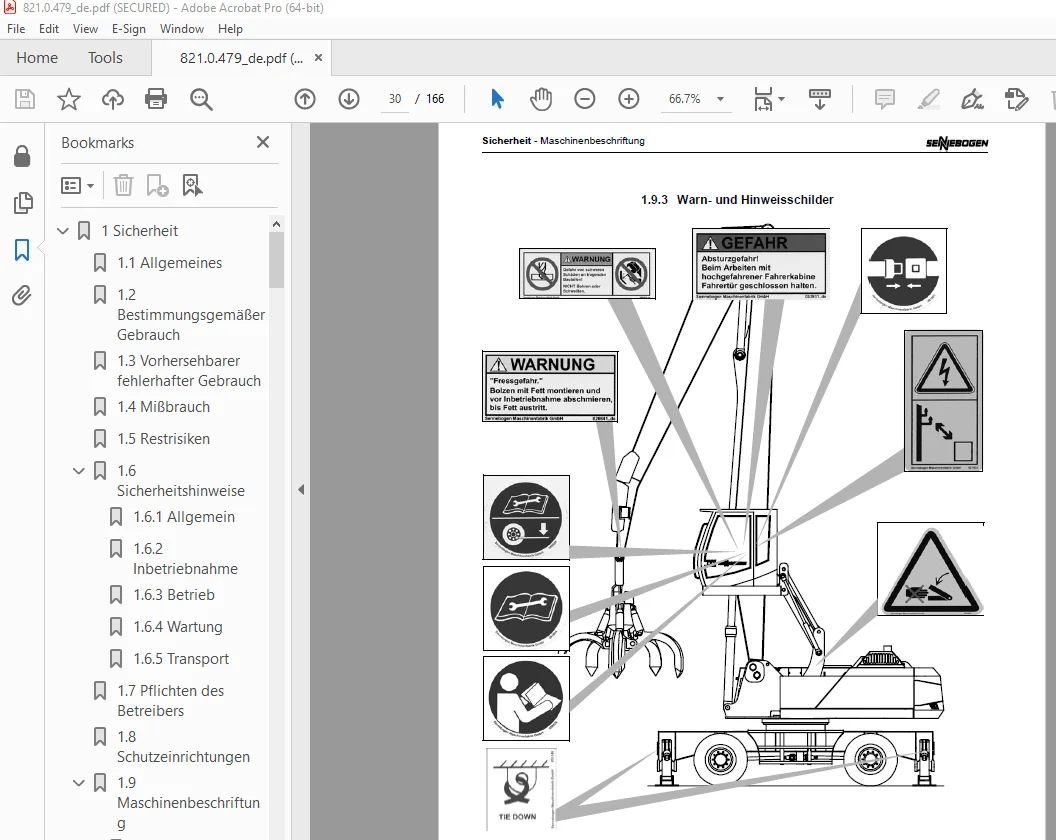The width and height of the screenshot is (1056, 840).
Task: Click the Edit PDF stamp icon
Action: pyautogui.click(x=1016, y=99)
